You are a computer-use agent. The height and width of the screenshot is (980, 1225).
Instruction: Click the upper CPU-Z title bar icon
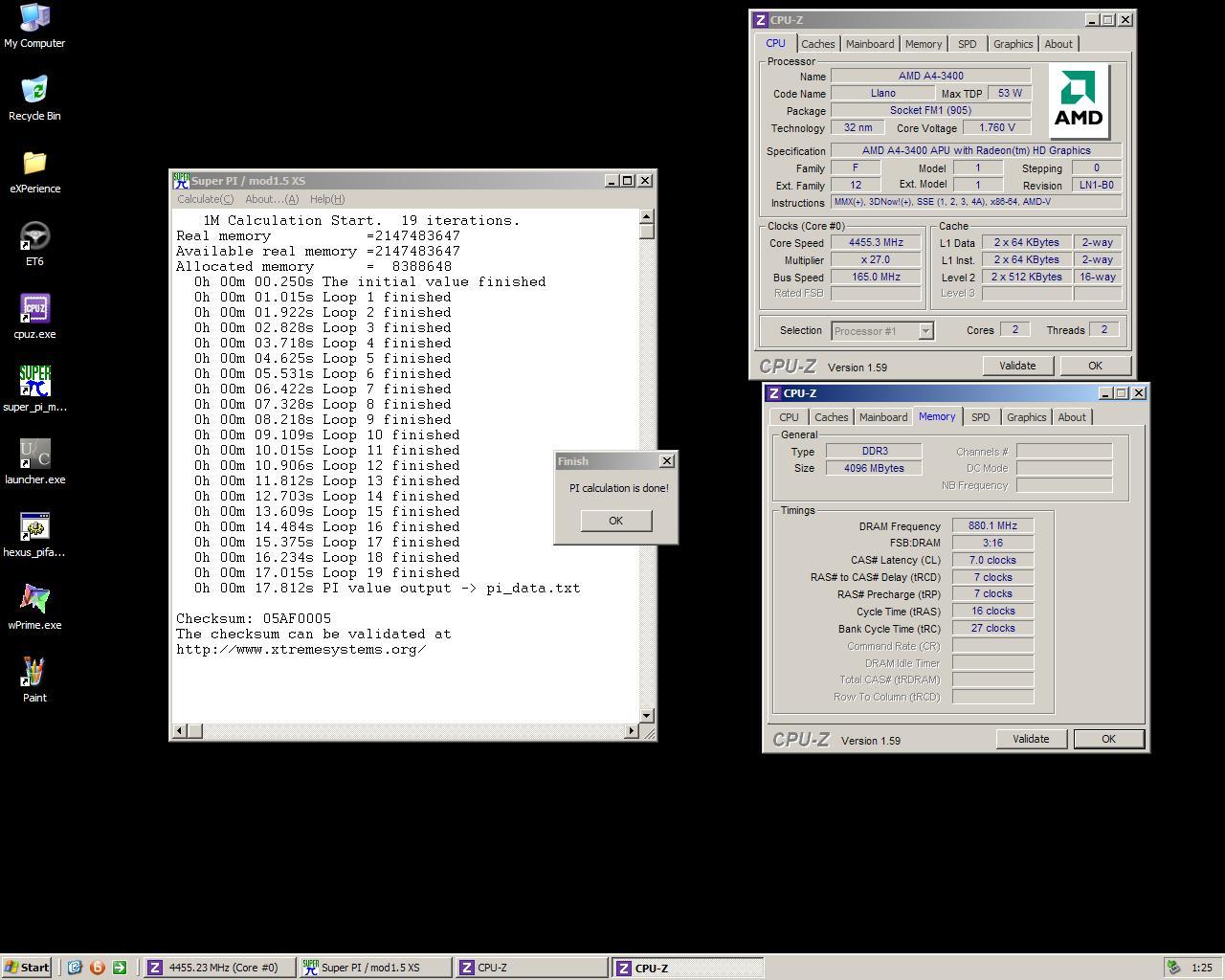(760, 20)
